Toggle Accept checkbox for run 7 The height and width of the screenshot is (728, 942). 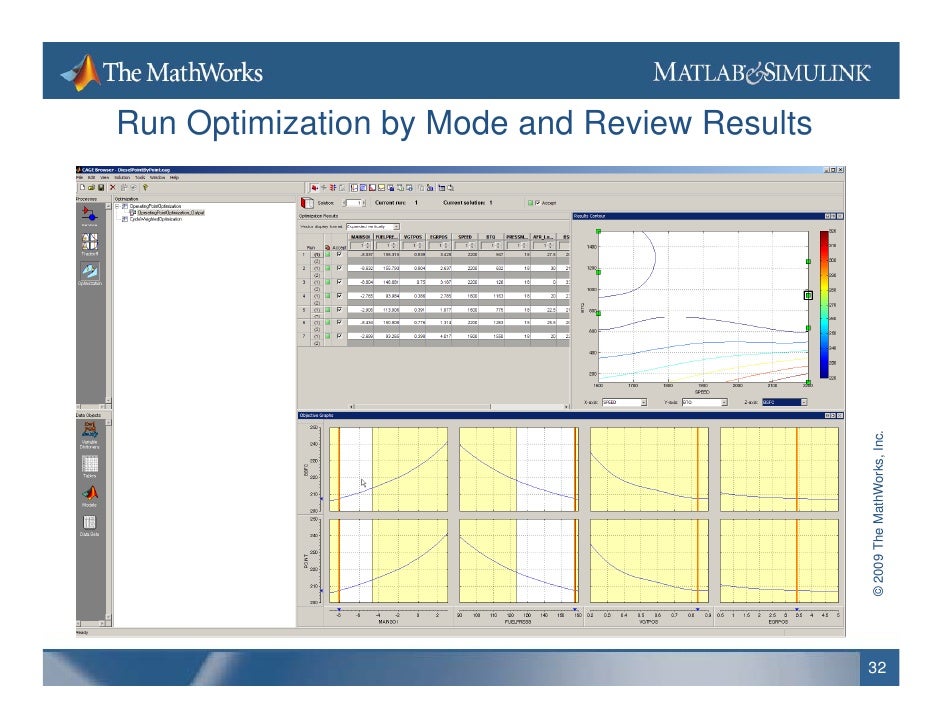pyautogui.click(x=339, y=336)
